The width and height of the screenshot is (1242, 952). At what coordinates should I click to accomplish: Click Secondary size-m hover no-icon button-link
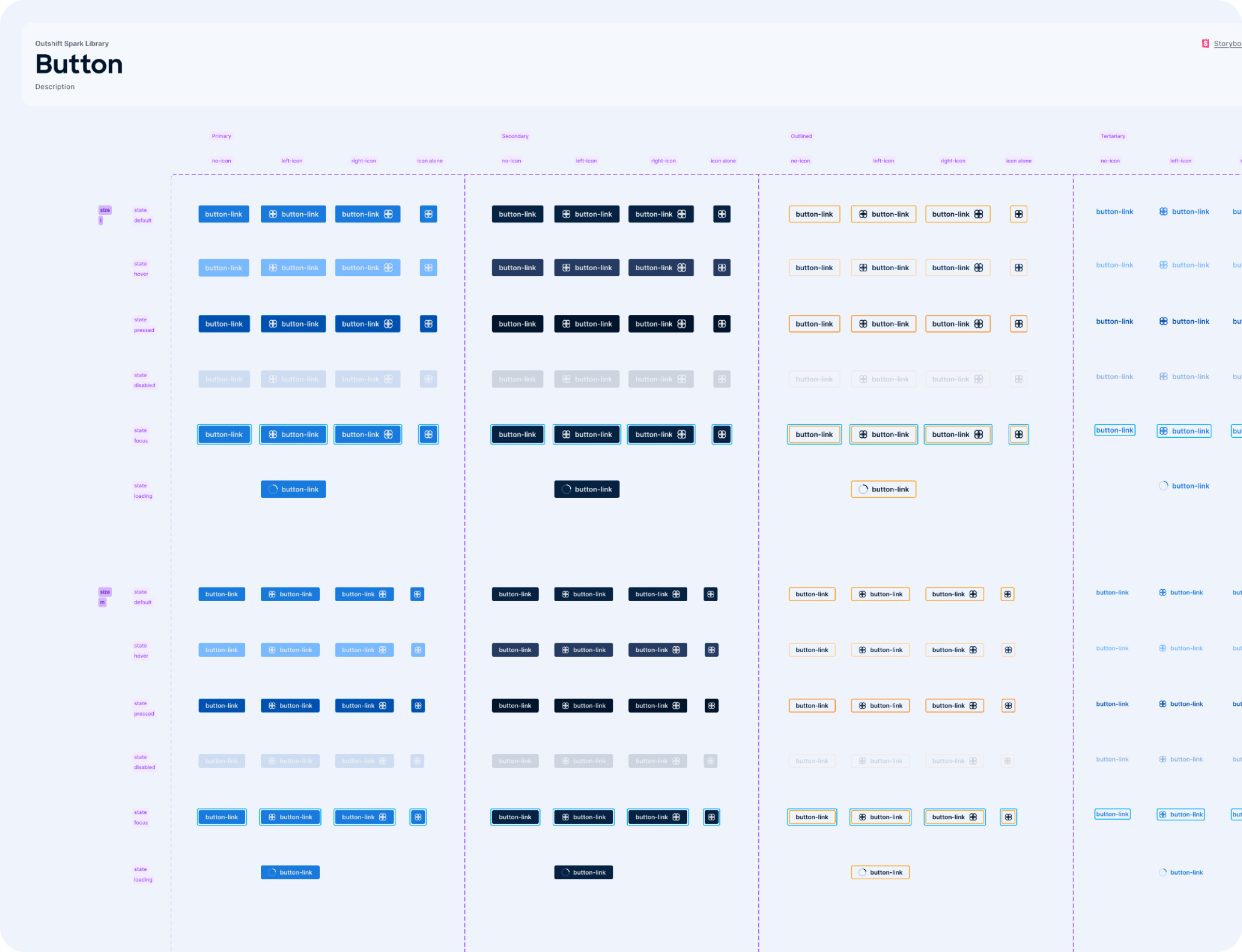click(x=515, y=650)
